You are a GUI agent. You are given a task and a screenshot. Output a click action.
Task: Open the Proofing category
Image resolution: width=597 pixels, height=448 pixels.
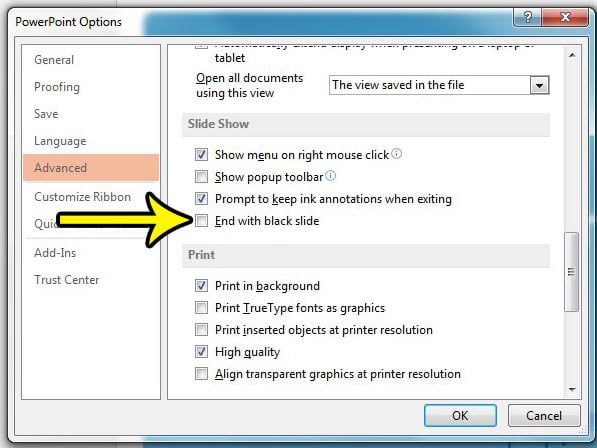57,87
